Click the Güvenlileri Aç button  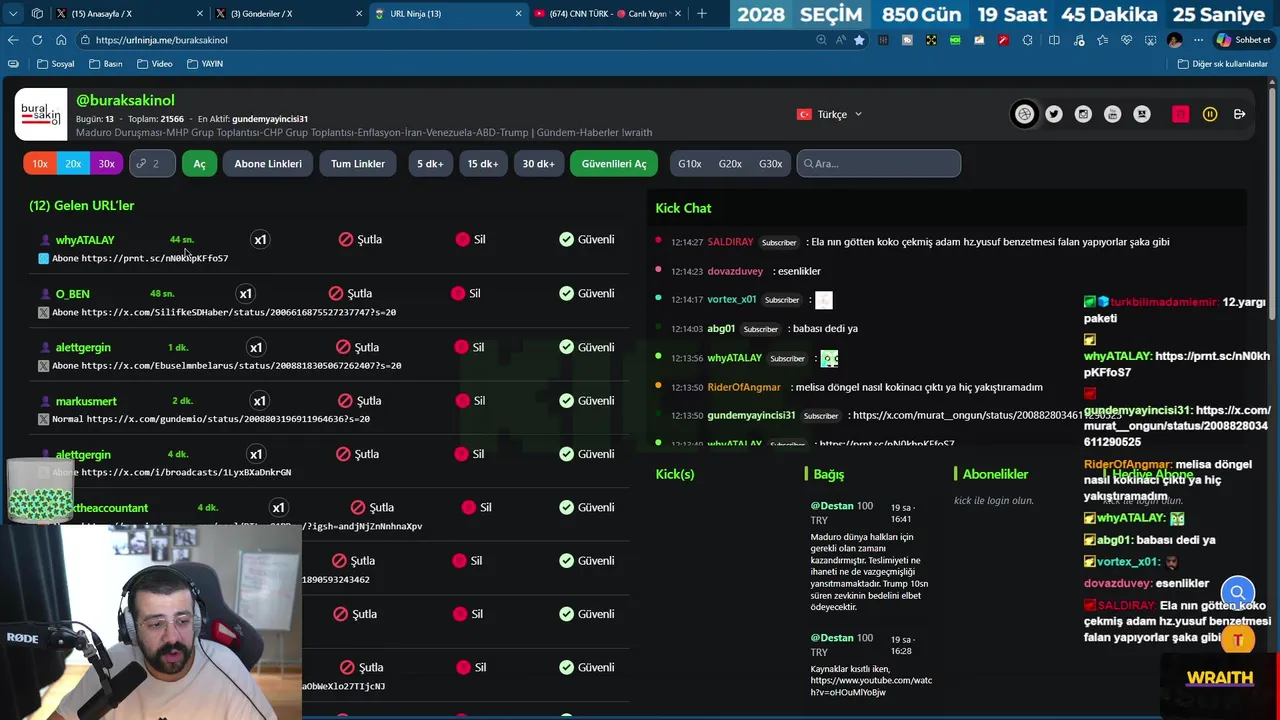(614, 163)
